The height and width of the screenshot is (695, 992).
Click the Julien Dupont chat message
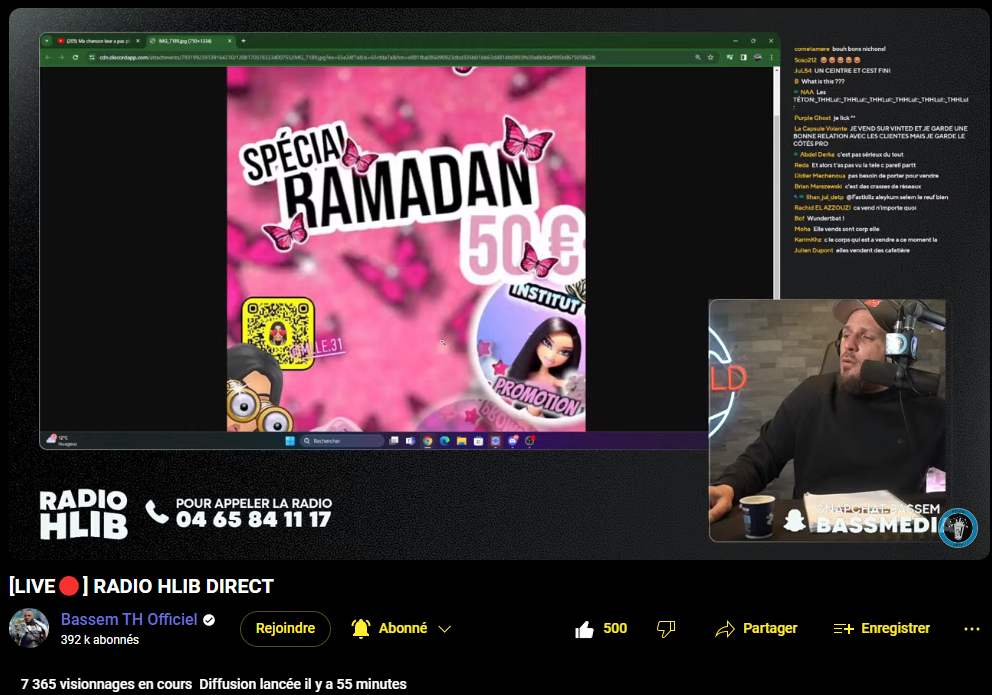coord(852,250)
